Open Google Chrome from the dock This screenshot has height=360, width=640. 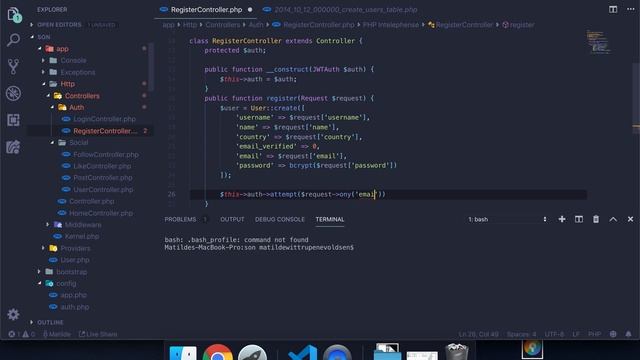pyautogui.click(x=218, y=353)
